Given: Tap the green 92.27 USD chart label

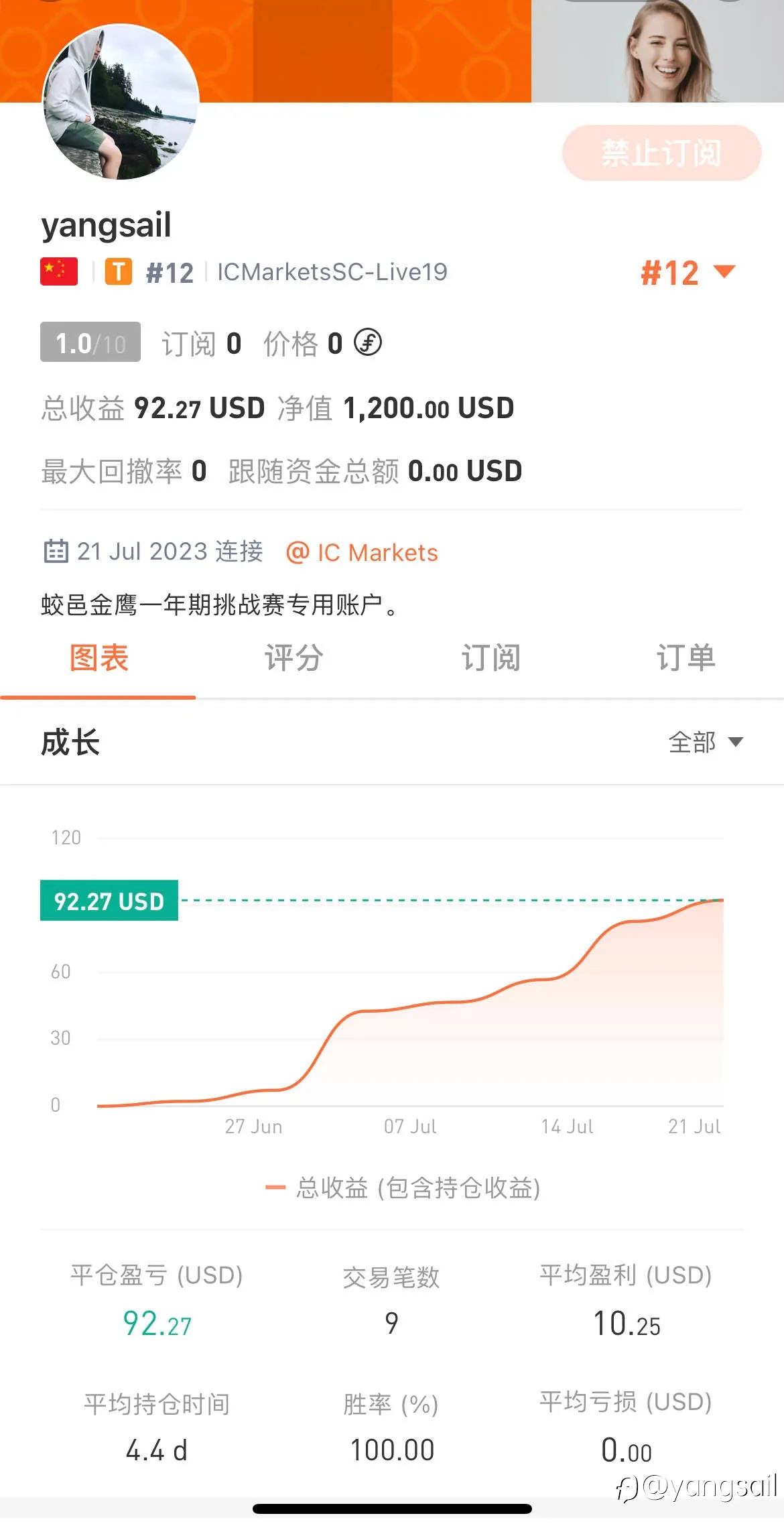Looking at the screenshot, I should tap(109, 901).
